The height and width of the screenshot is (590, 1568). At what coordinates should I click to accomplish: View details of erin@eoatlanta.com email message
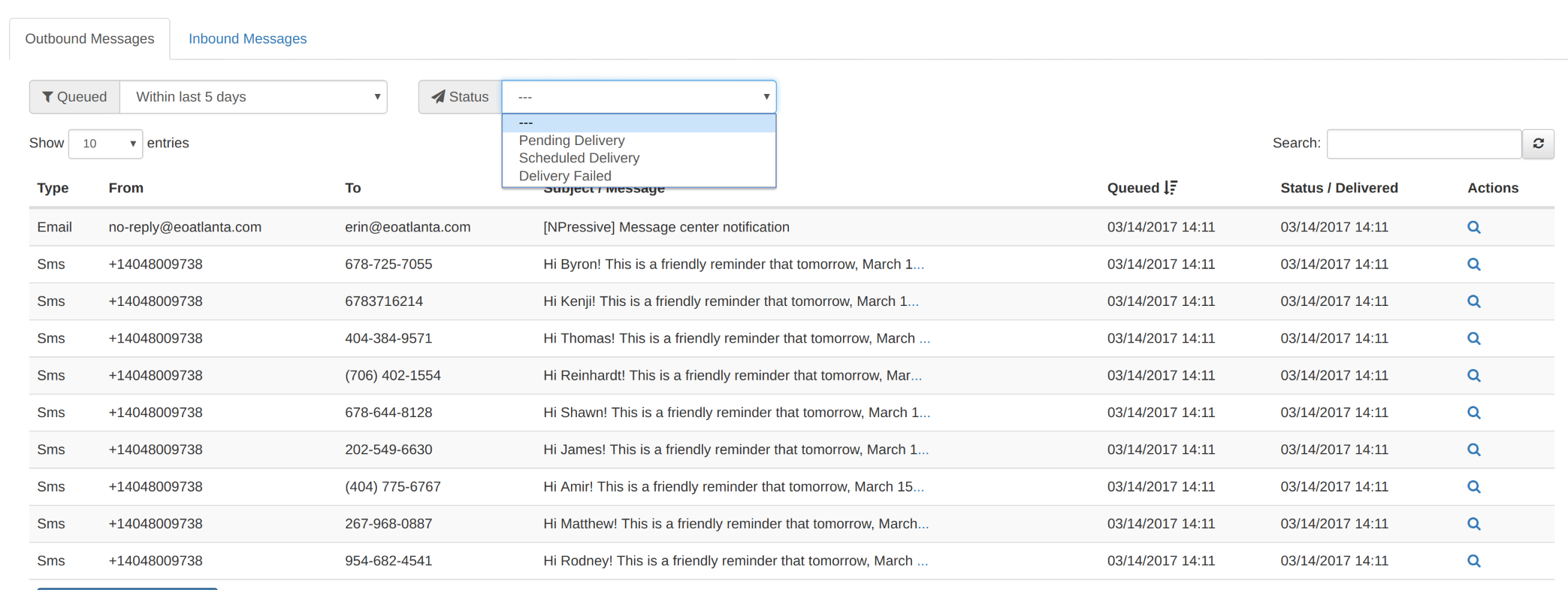1473,227
